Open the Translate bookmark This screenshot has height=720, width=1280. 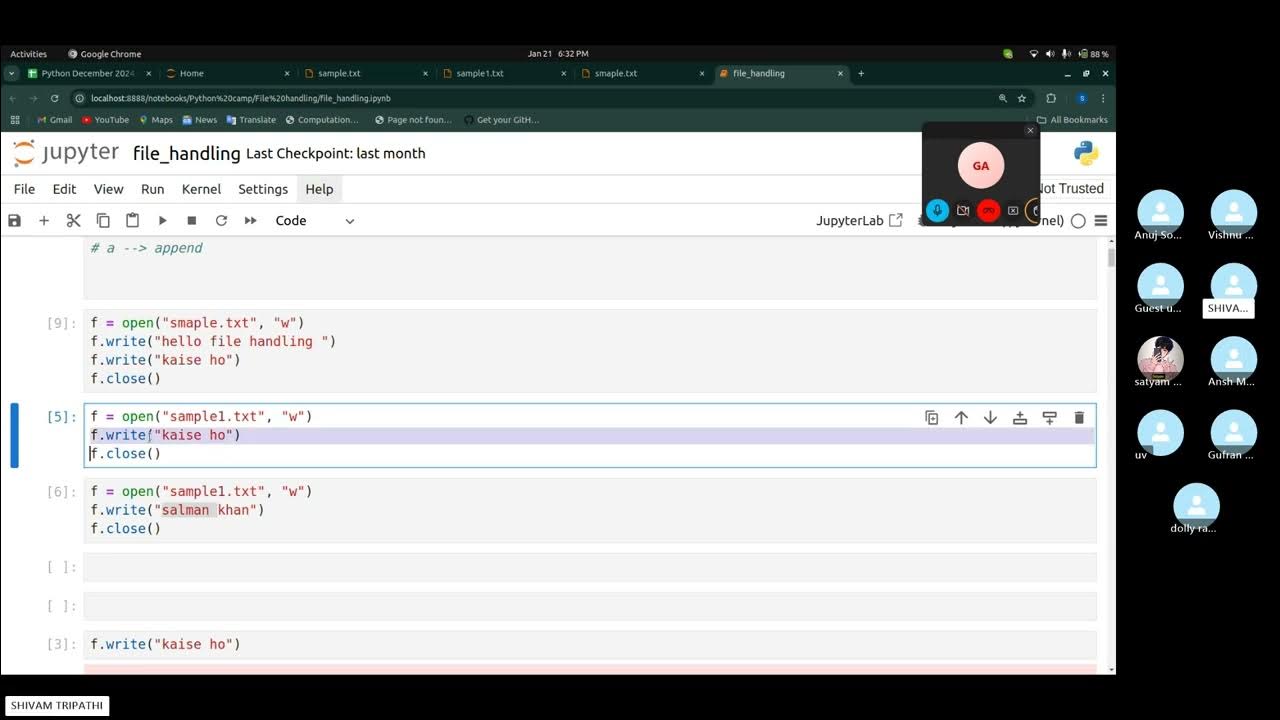(x=251, y=120)
